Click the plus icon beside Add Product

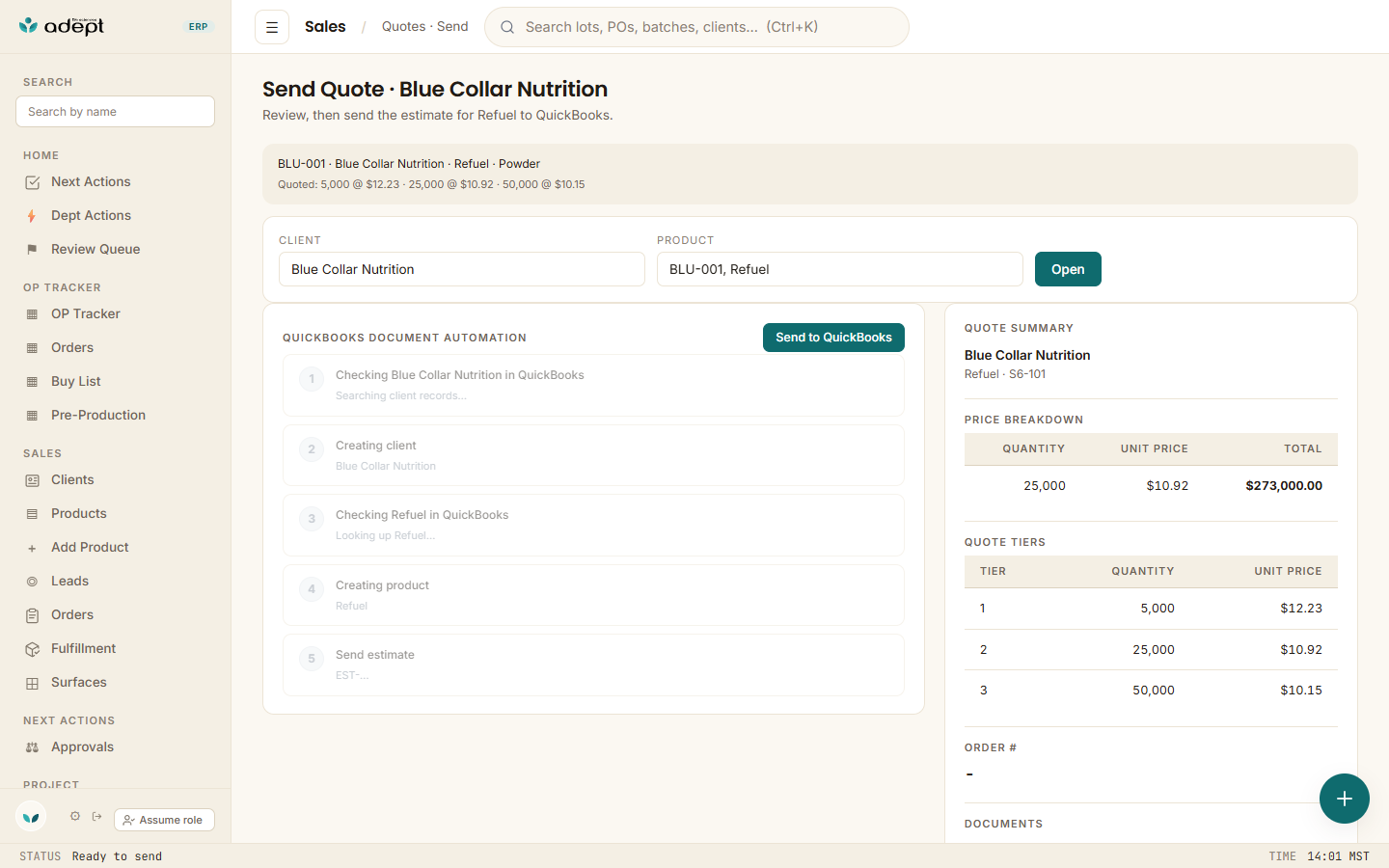click(x=32, y=548)
